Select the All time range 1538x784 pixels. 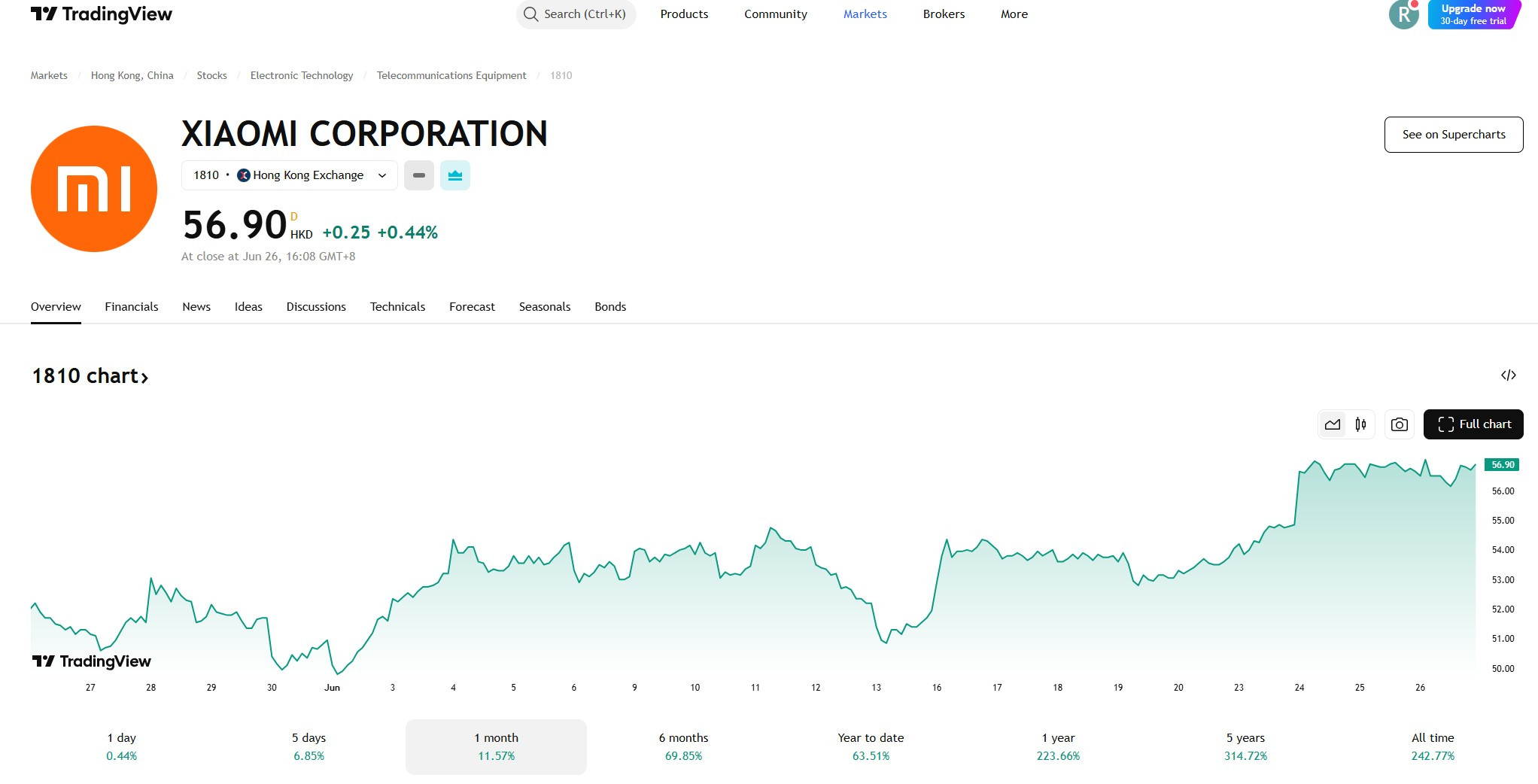coord(1433,747)
